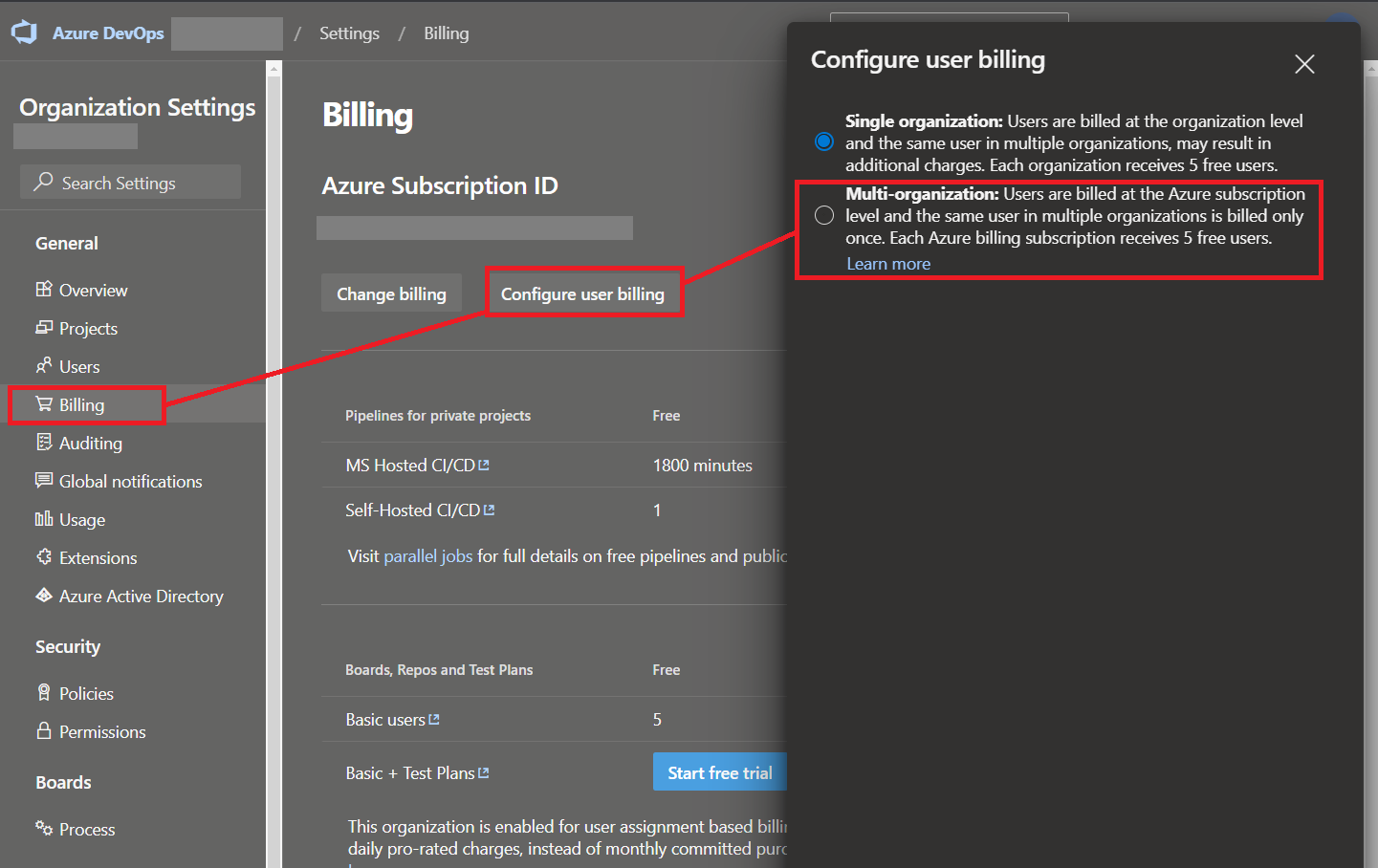The width and height of the screenshot is (1378, 868).
Task: Open the parallel jobs link
Action: tap(427, 555)
